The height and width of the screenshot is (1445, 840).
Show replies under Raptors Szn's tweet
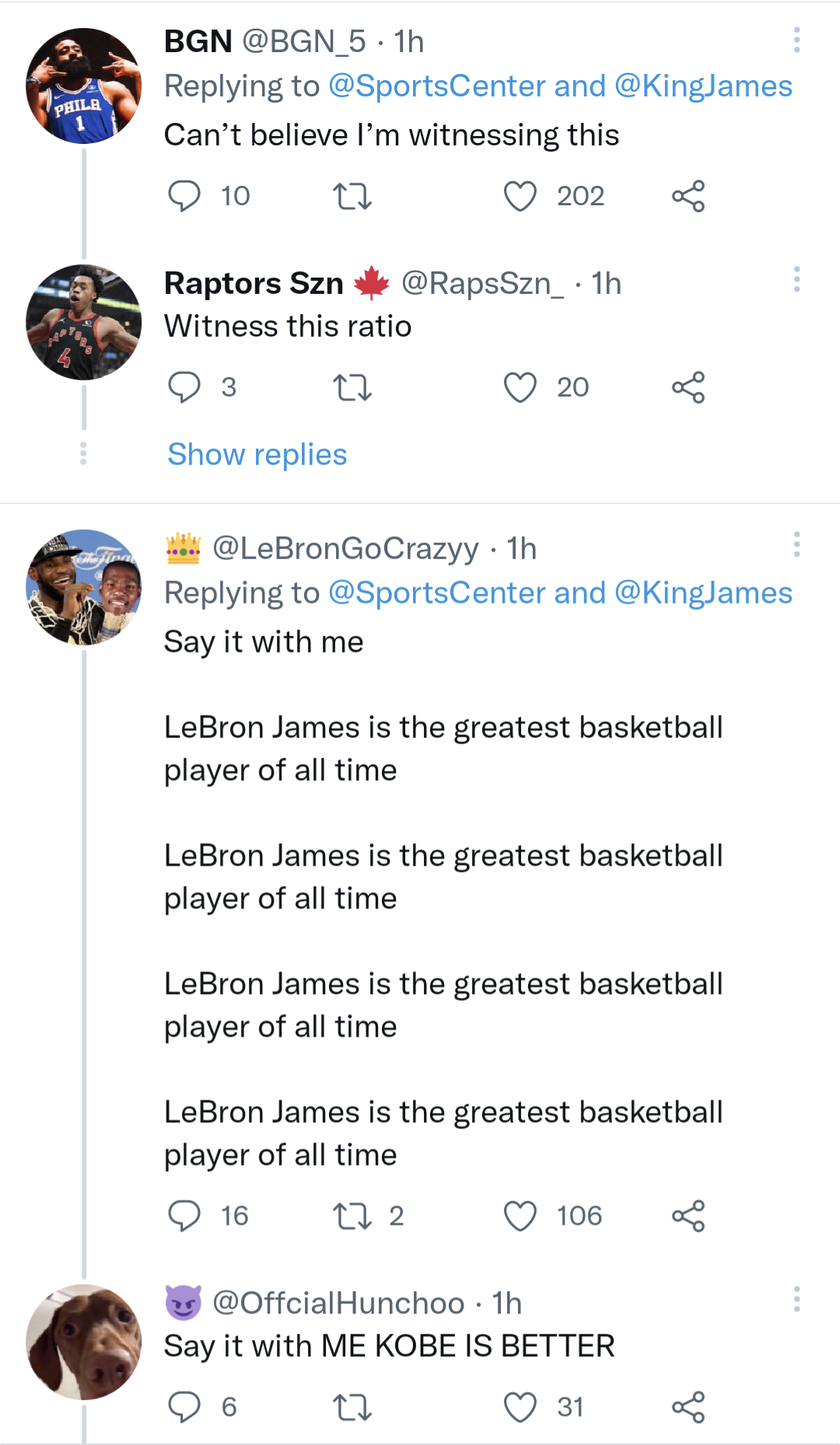(257, 454)
